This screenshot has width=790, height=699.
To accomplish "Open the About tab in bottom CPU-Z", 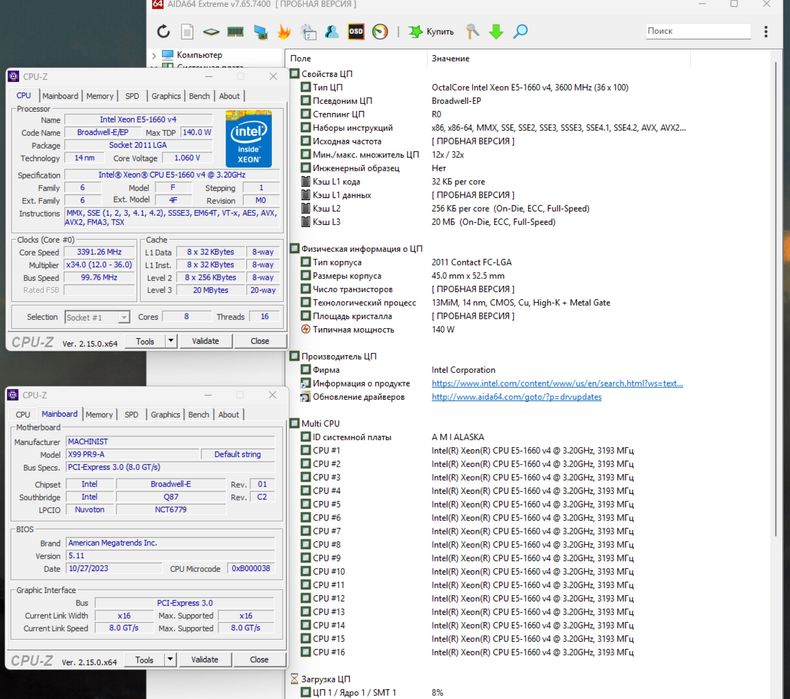I will pyautogui.click(x=229, y=414).
